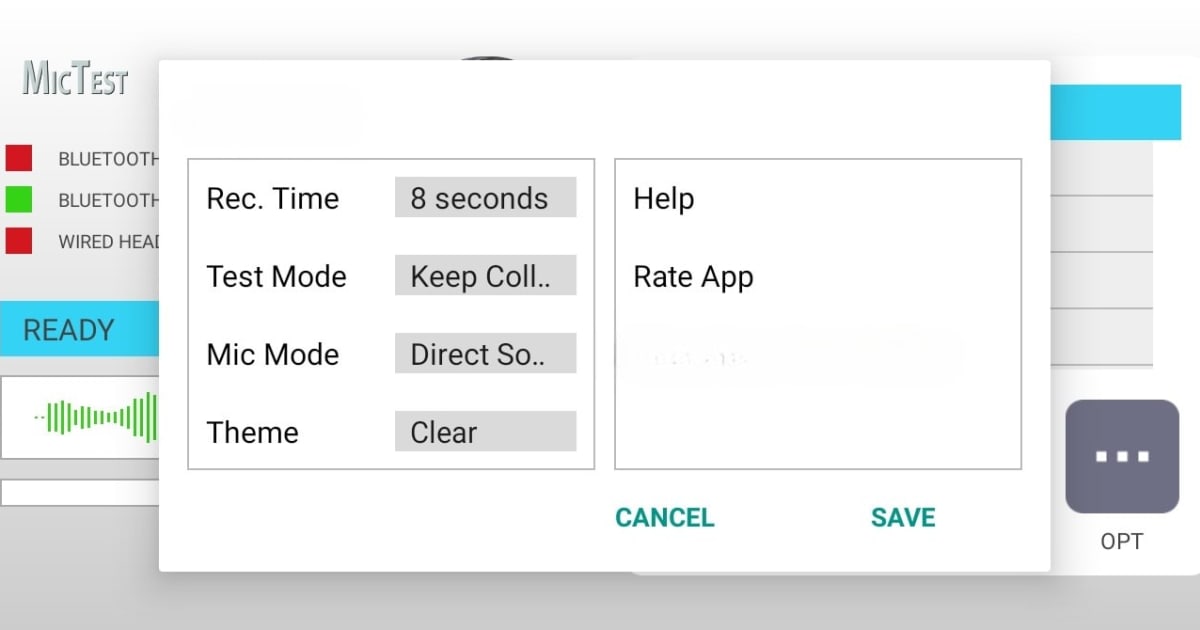Click the Mic Mode label
The image size is (1200, 630).
(x=272, y=354)
